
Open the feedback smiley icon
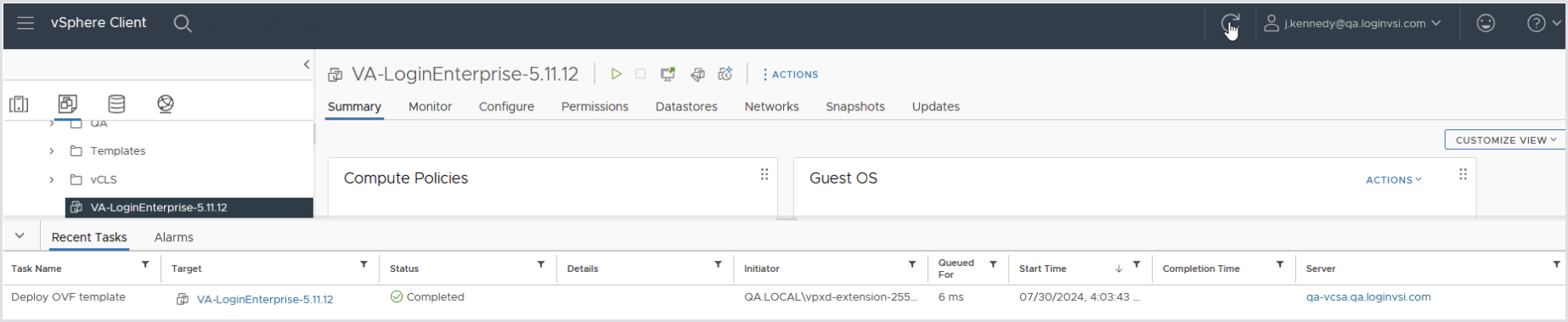[1486, 24]
